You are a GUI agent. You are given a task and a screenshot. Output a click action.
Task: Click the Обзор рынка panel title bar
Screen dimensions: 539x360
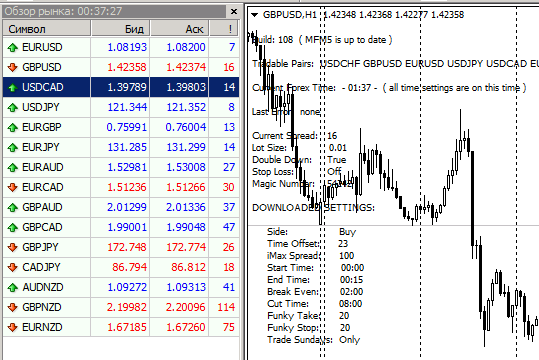[x=114, y=11]
